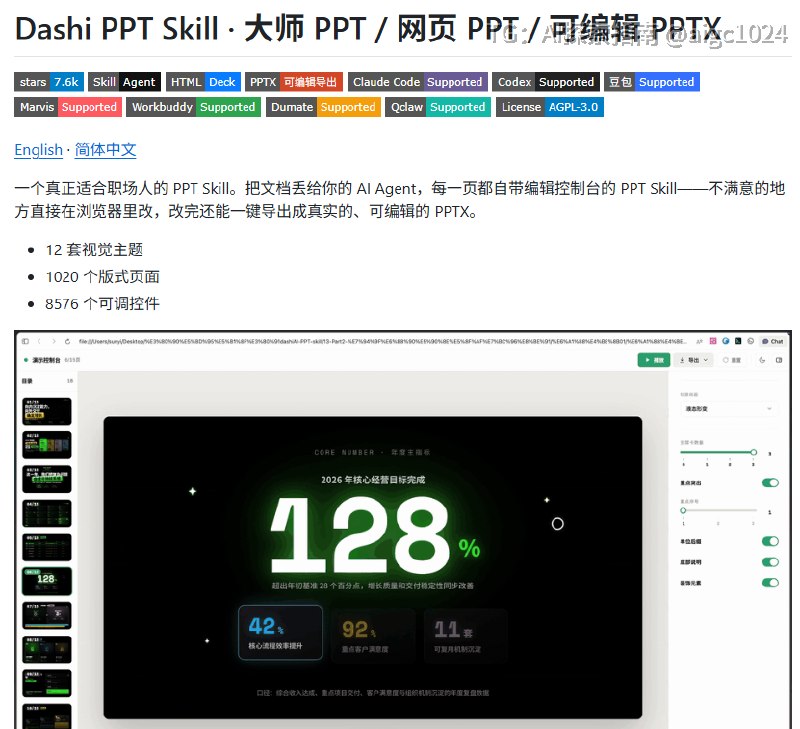Open the 简体中文 language link
Image resolution: width=800 pixels, height=729 pixels.
tap(106, 150)
